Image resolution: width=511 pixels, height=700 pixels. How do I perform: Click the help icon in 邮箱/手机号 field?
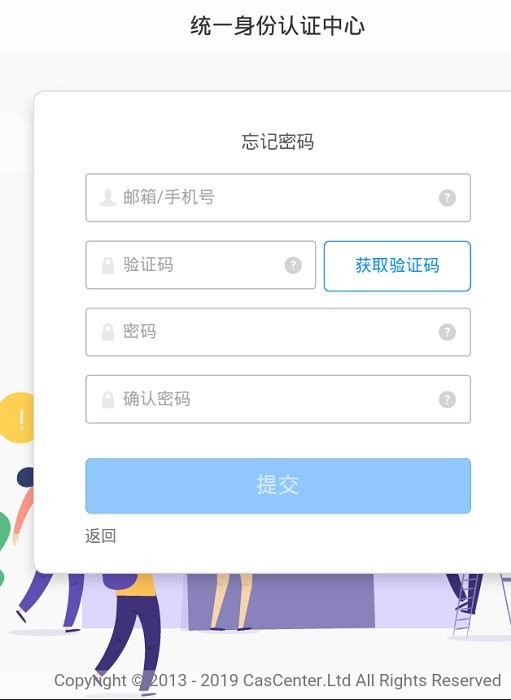click(x=447, y=197)
